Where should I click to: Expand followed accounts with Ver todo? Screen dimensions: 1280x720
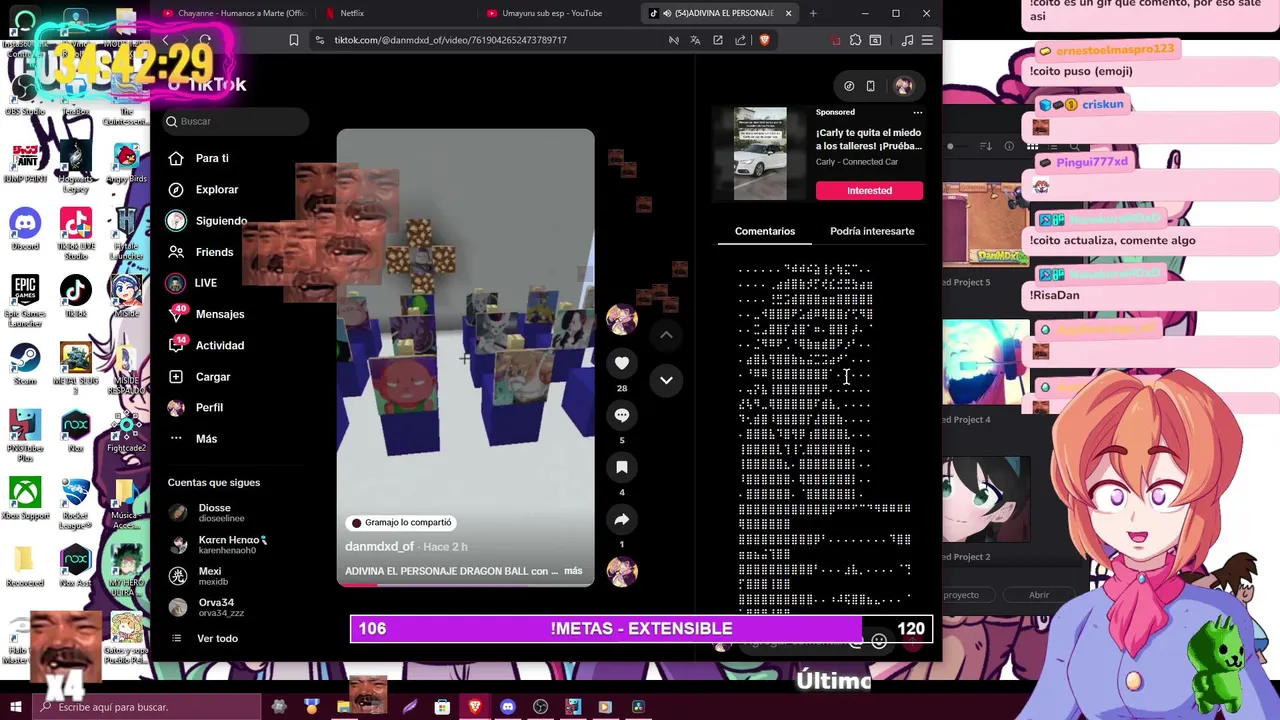(217, 638)
